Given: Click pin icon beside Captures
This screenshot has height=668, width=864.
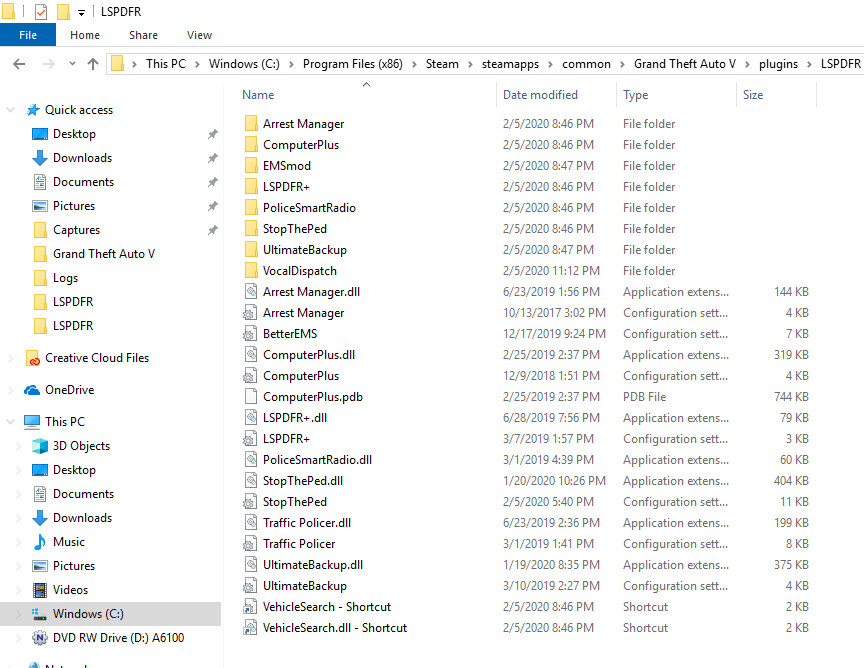Looking at the screenshot, I should tap(212, 230).
